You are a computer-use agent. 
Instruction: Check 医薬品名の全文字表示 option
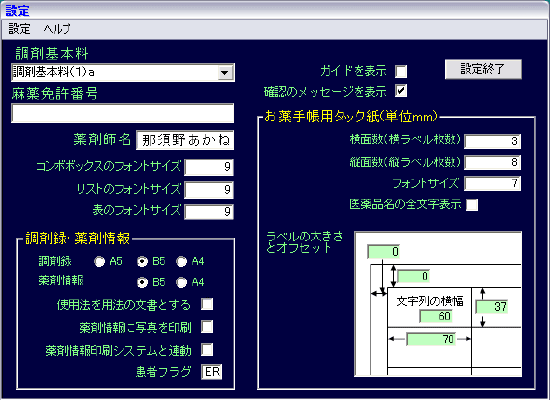[472, 205]
